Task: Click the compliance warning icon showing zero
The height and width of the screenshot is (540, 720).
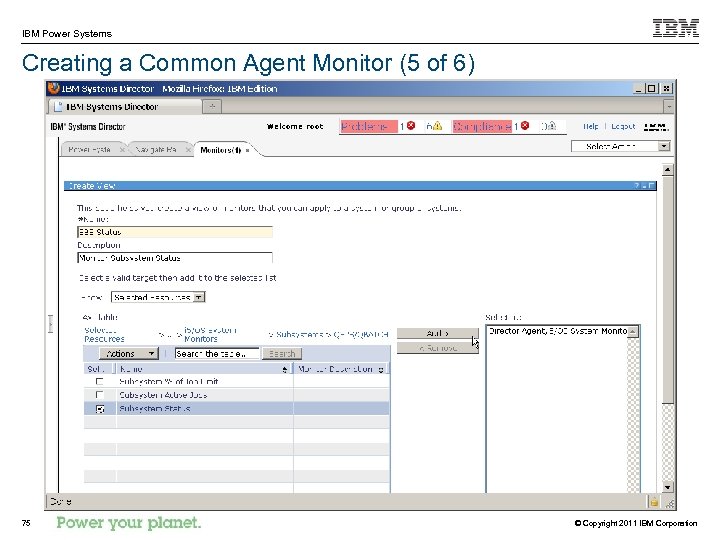Action: pyautogui.click(x=551, y=125)
